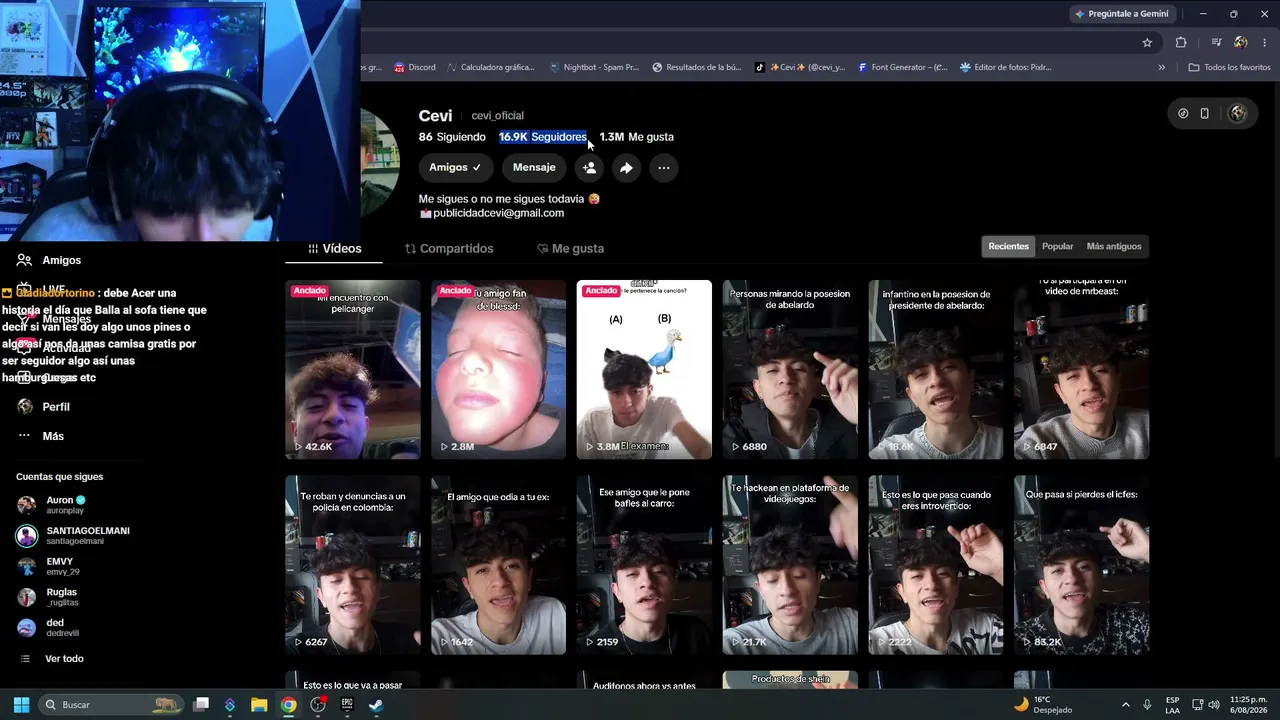Open Perfil in the TikTok sidebar
This screenshot has height=720, width=1280.
(x=43, y=407)
